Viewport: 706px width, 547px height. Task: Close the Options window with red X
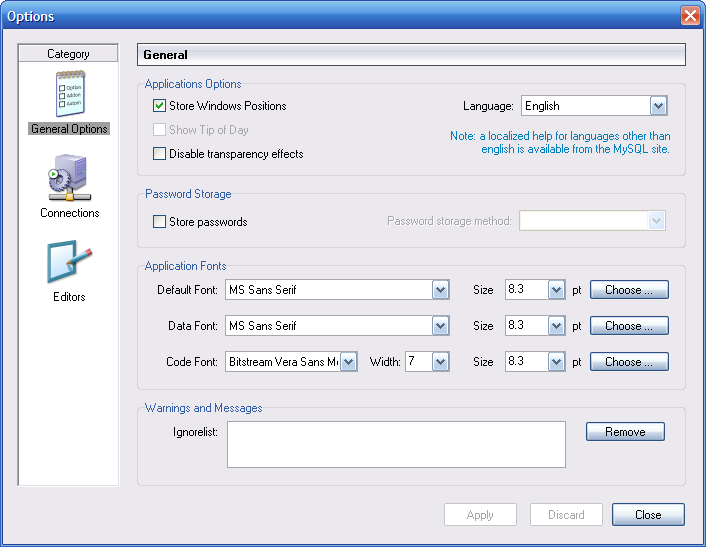689,16
